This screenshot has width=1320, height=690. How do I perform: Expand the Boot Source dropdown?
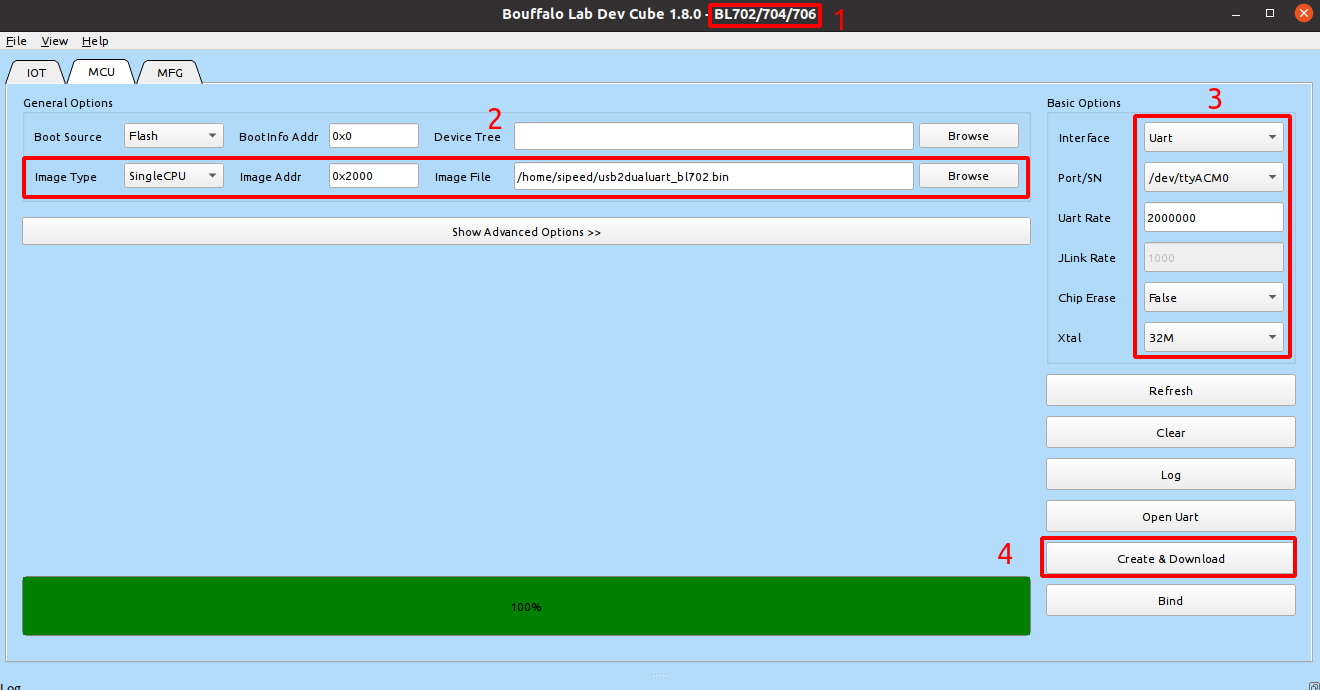[x=174, y=136]
